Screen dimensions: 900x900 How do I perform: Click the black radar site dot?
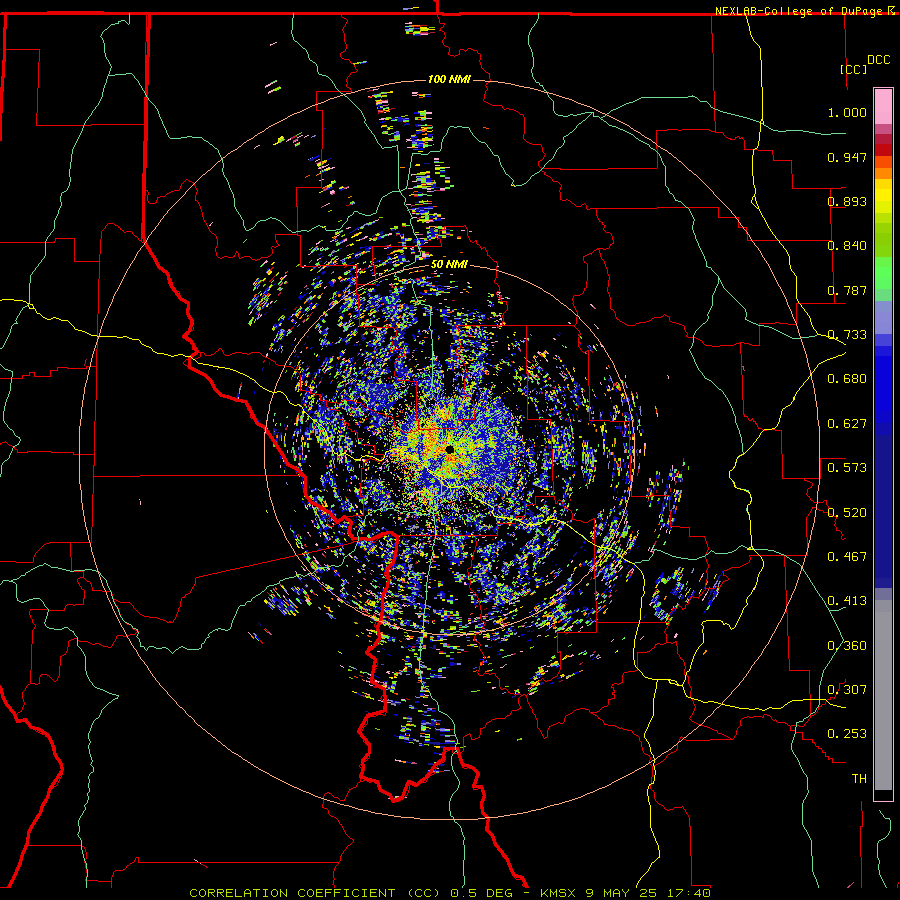(450, 449)
